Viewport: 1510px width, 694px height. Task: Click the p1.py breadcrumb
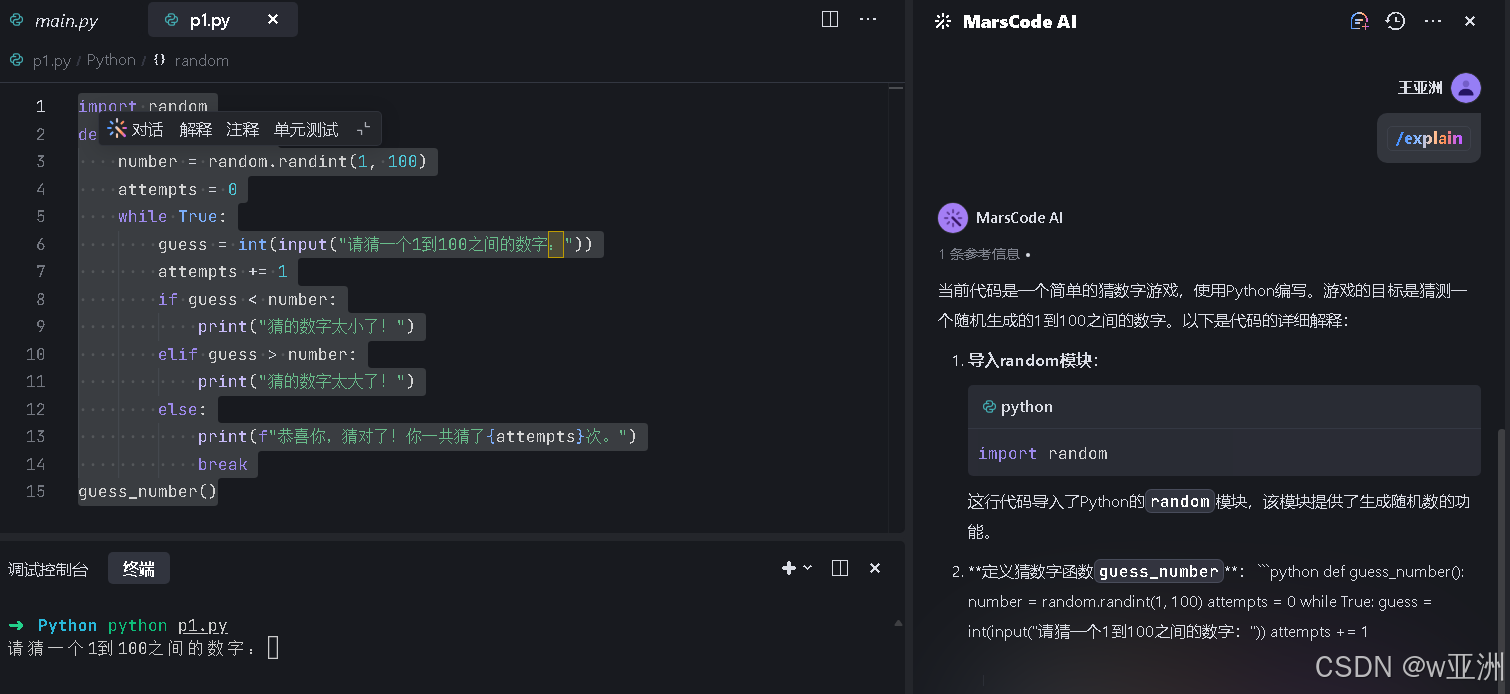pos(51,60)
